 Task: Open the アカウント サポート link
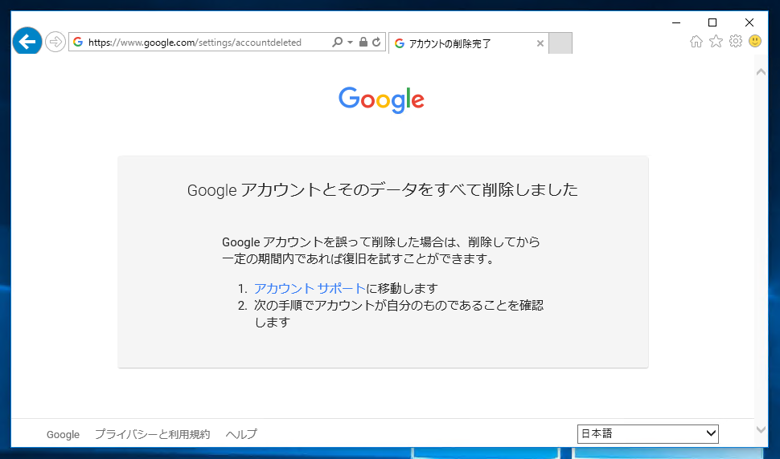[x=310, y=288]
